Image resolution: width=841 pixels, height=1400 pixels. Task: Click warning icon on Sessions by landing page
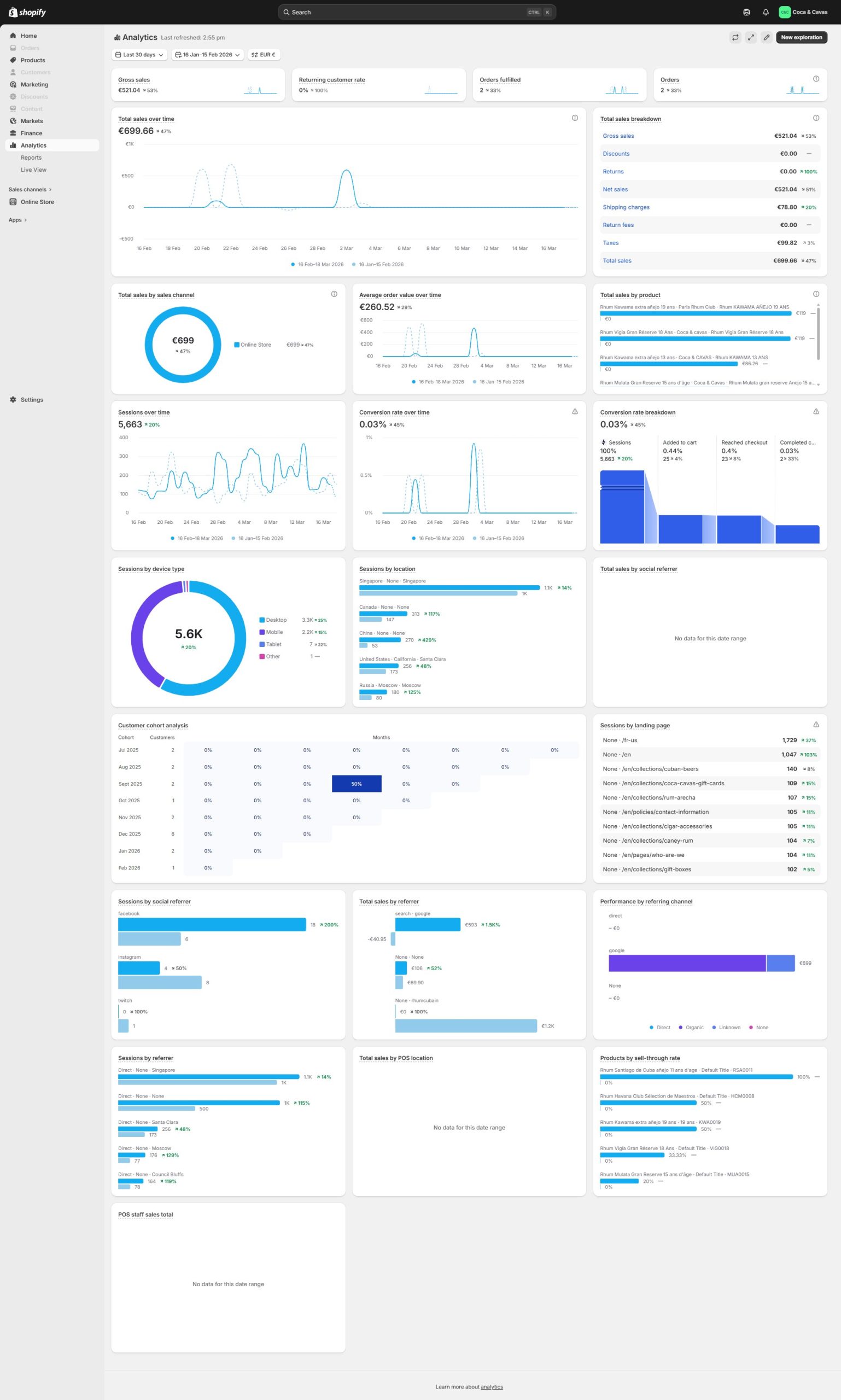(815, 725)
